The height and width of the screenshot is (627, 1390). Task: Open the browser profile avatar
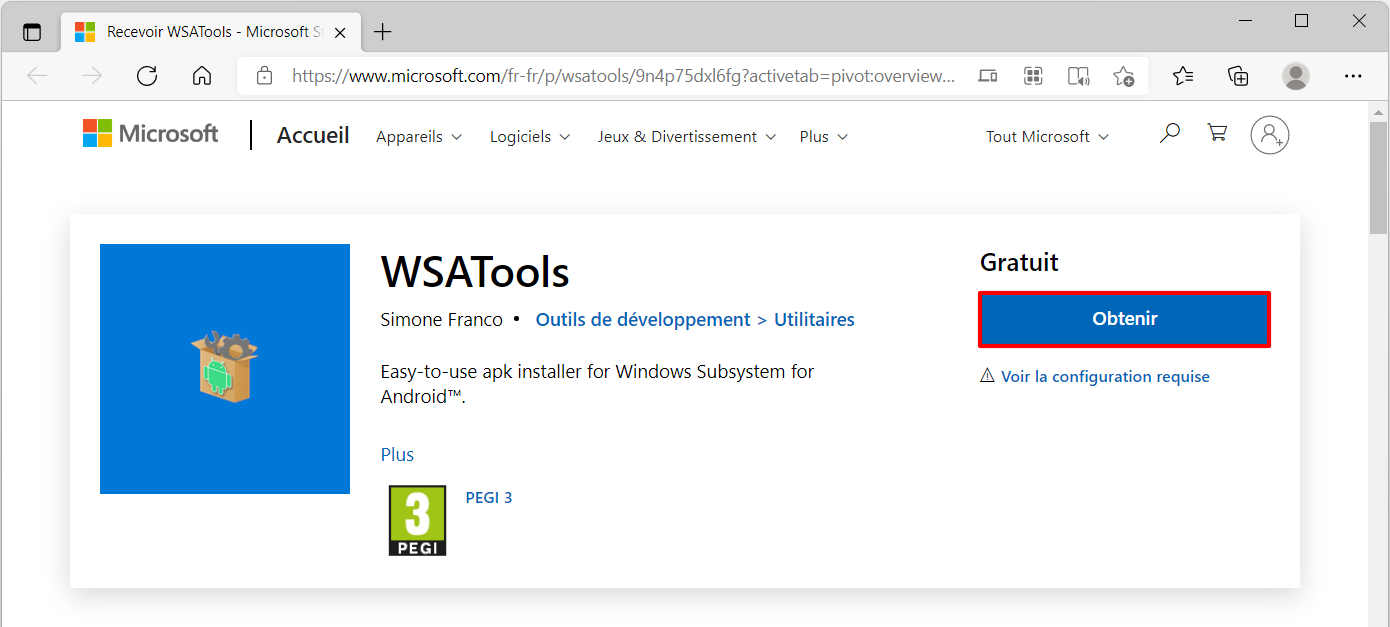1296,76
